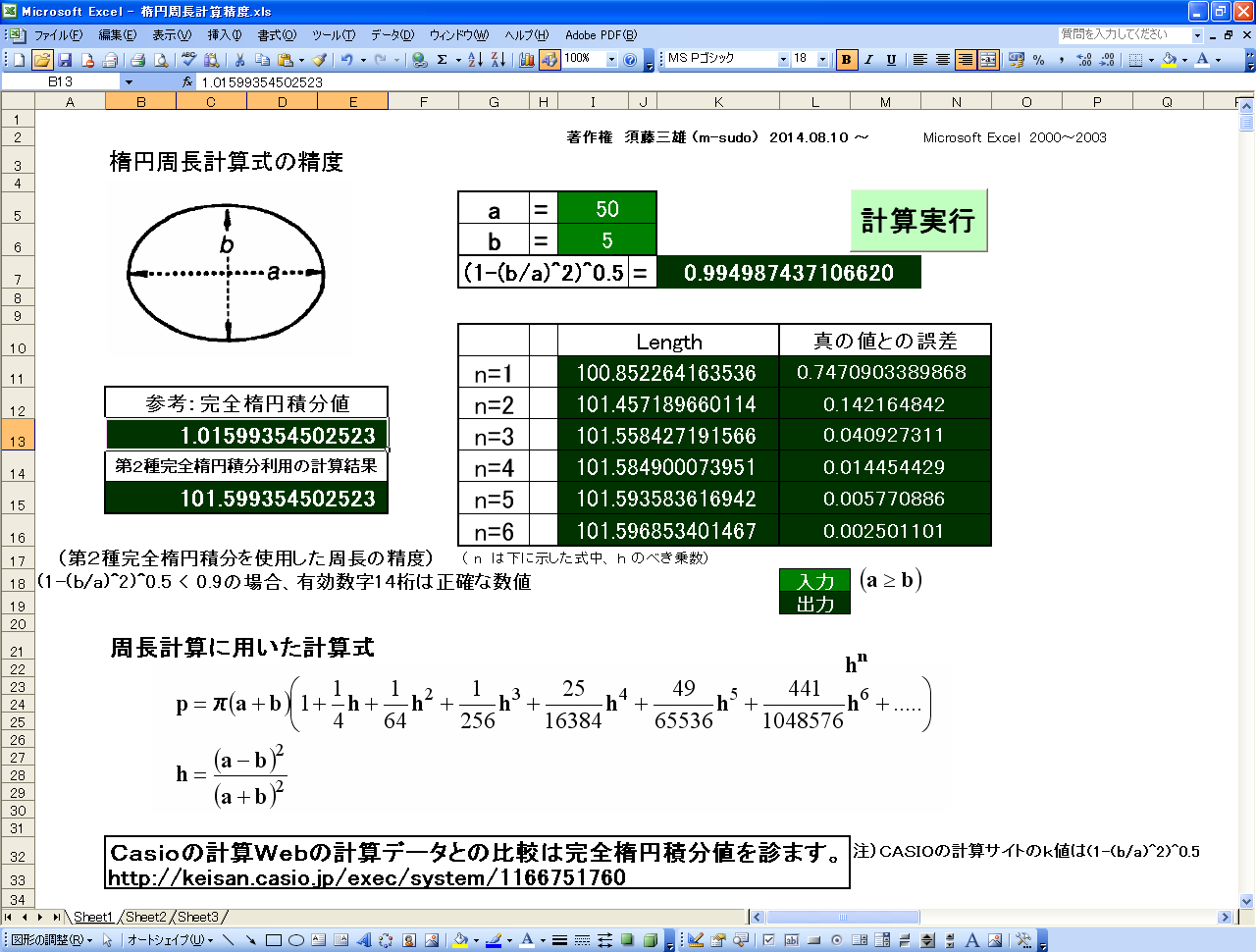1256x952 pixels.
Task: Expand the AutoSum functions dropdown arrow
Action: pyautogui.click(x=458, y=60)
